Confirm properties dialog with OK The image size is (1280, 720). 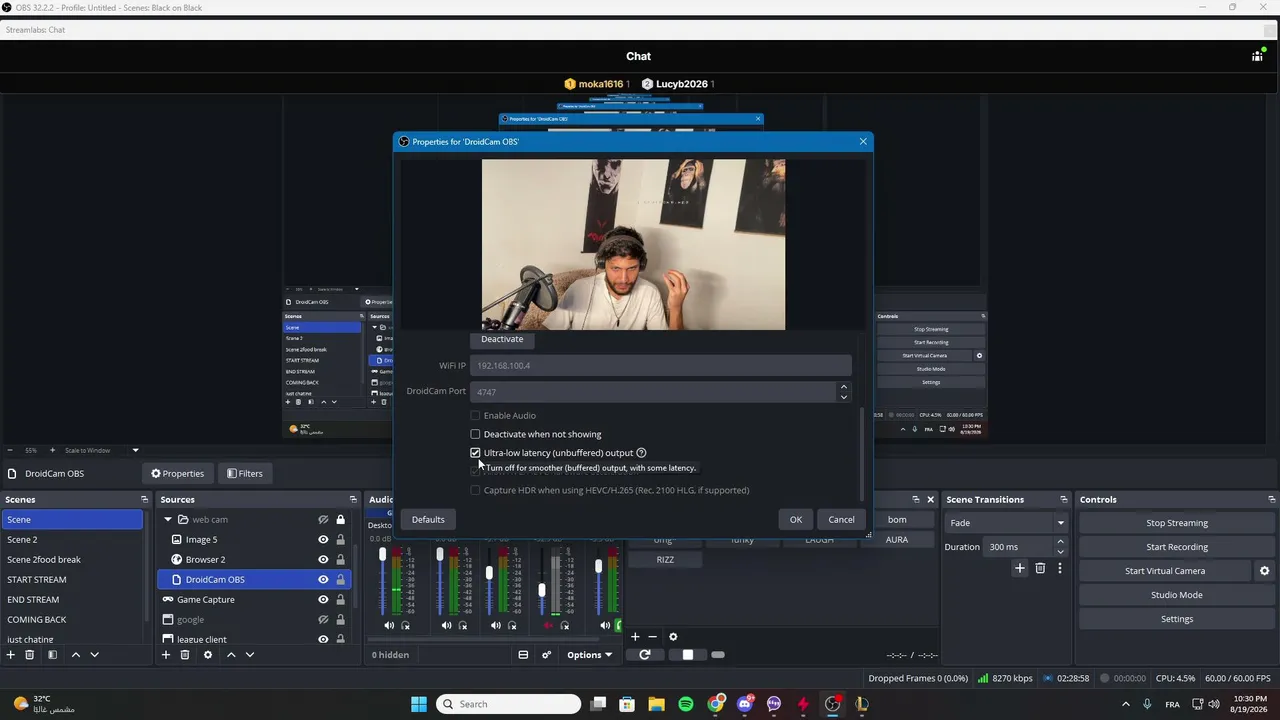[x=796, y=519]
